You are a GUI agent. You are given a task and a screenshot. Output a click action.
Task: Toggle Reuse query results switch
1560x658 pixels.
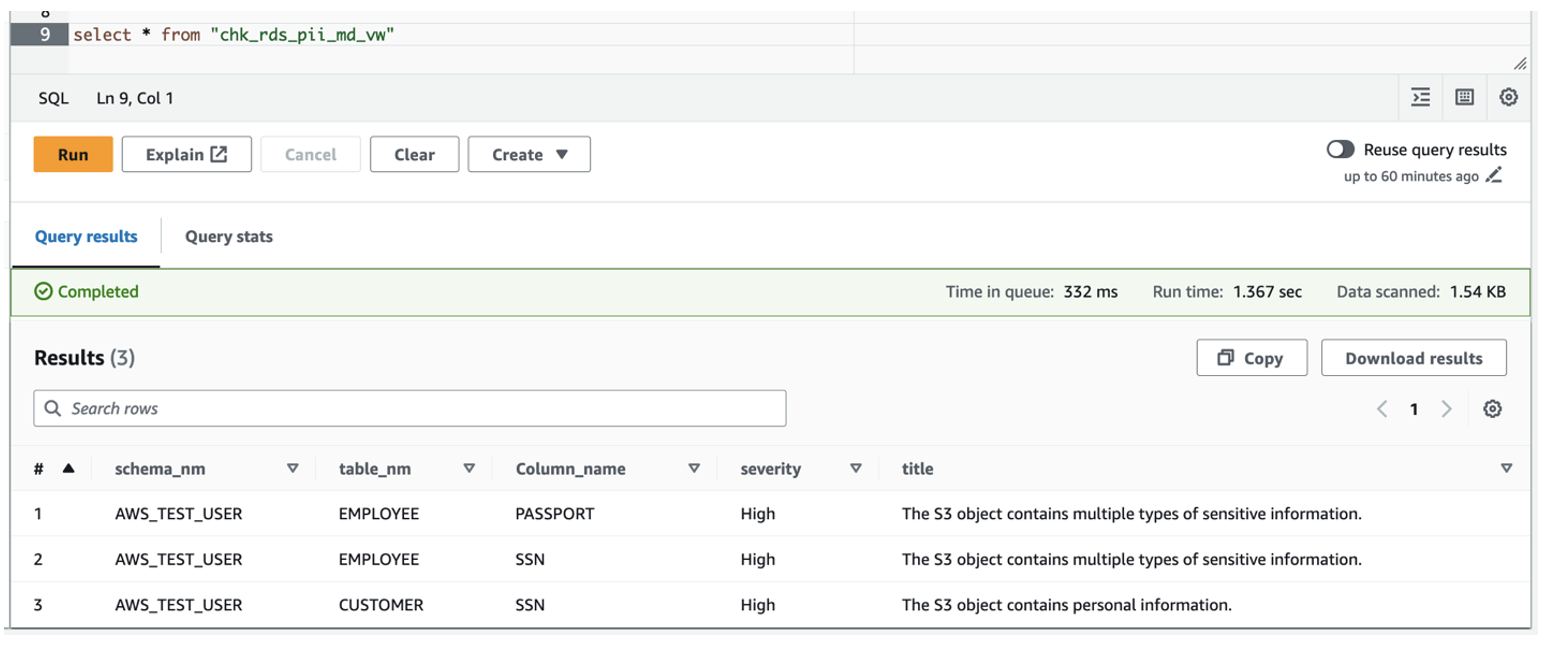pyautogui.click(x=1340, y=150)
